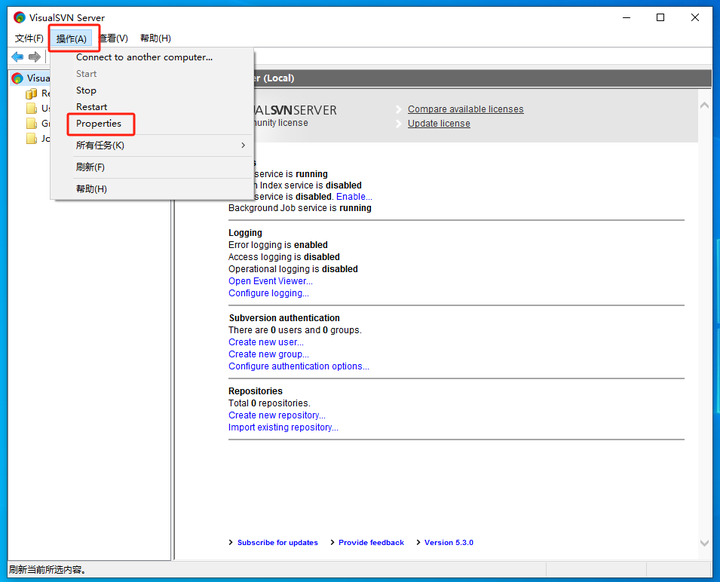Click the forward arrow toolbar icon
The height and width of the screenshot is (582, 720).
pos(34,57)
